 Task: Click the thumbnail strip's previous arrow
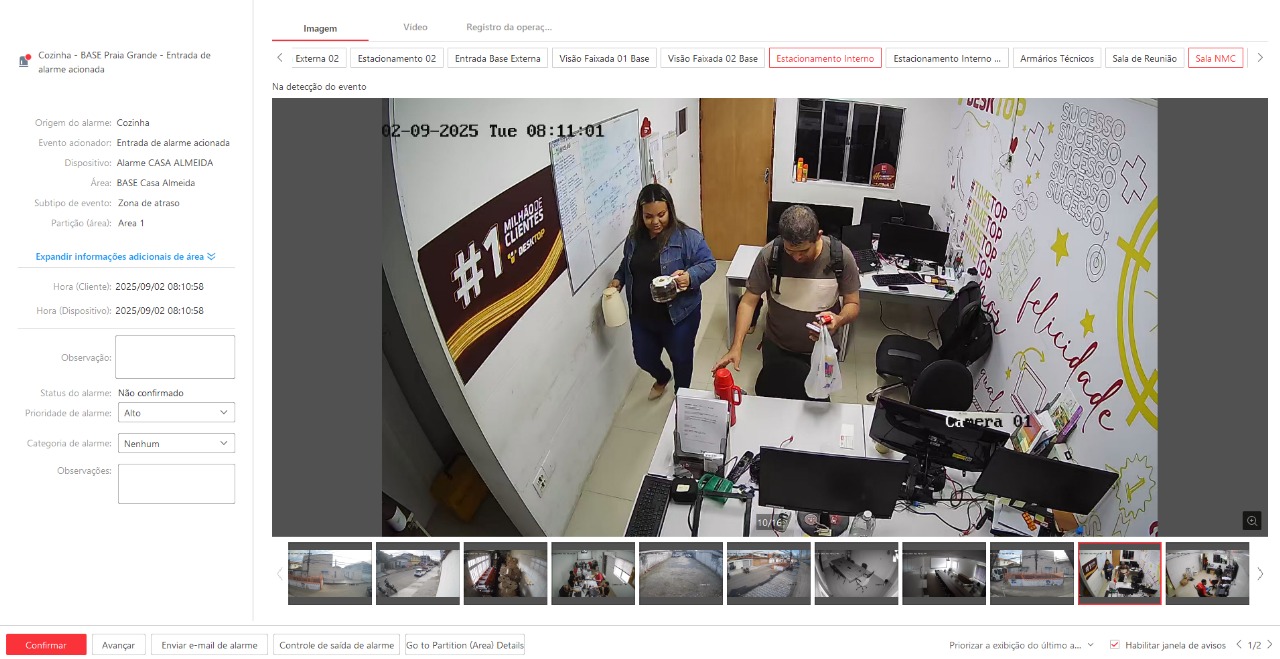[279, 574]
